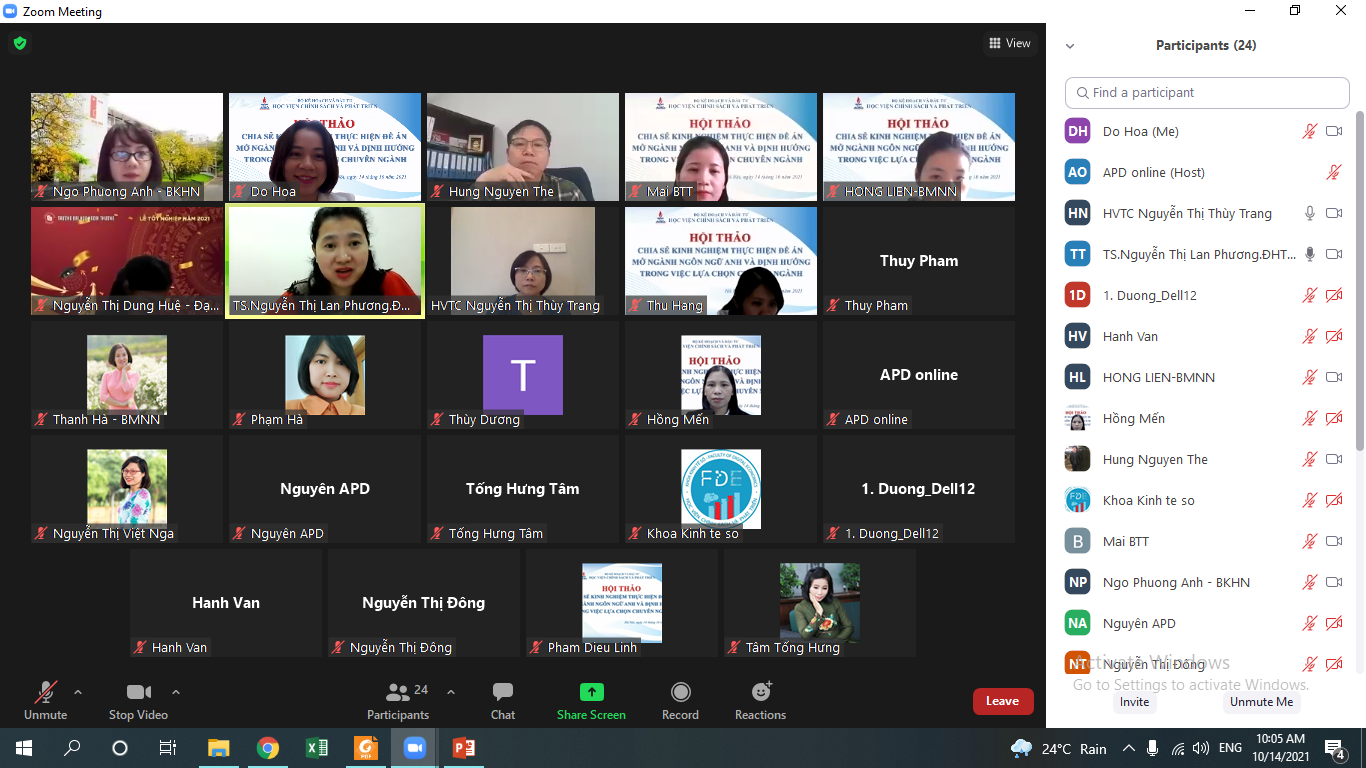Screen dimensions: 1366x768
Task: Open the Reactions menu
Action: click(x=760, y=692)
